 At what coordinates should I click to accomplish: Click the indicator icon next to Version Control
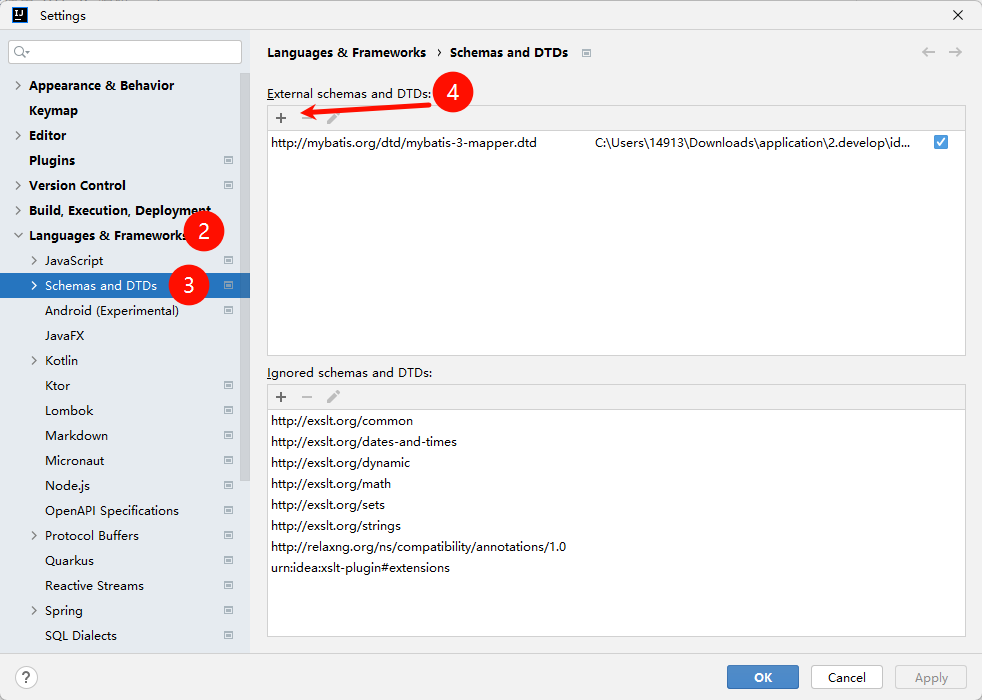coord(228,185)
